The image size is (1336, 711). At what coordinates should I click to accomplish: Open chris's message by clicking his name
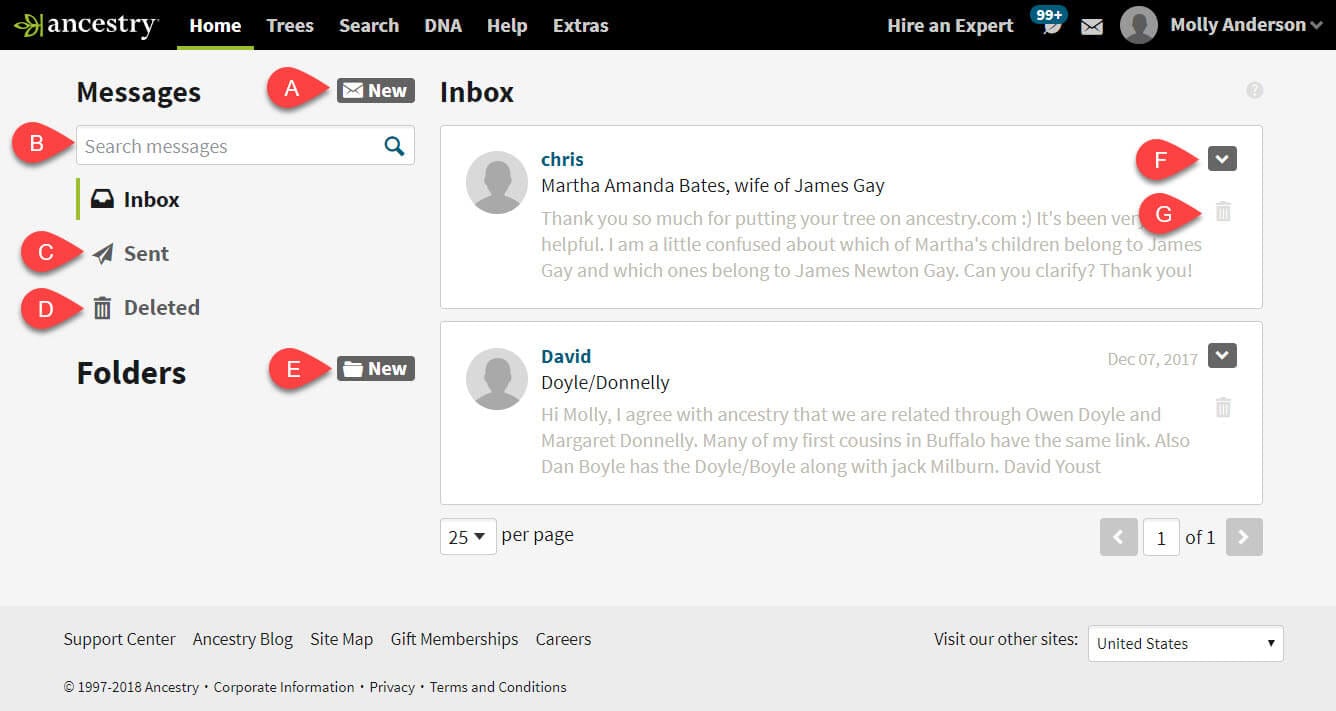pos(562,159)
